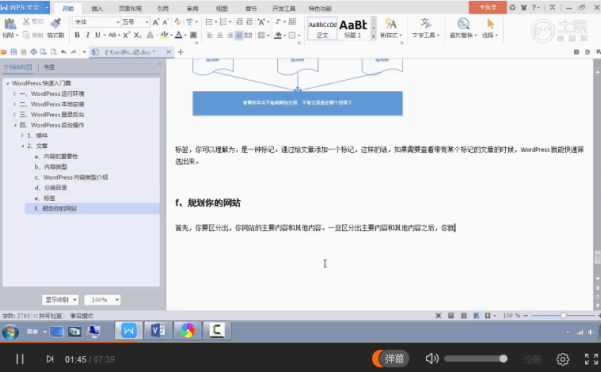Open the Text Tools icon
Viewport: 601px width, 372px height.
[425, 24]
